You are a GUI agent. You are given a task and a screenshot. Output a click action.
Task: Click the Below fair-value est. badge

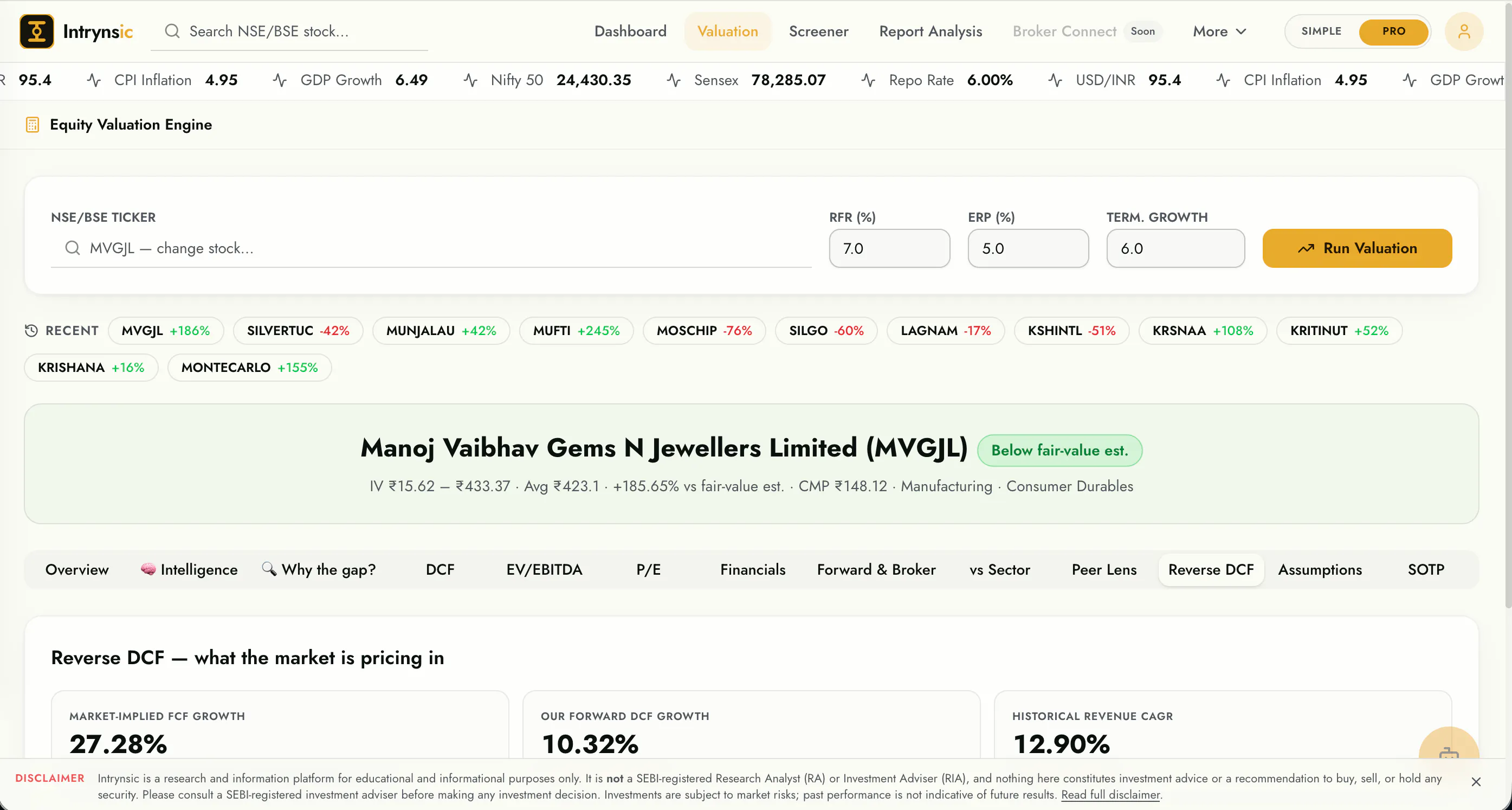pos(1059,451)
